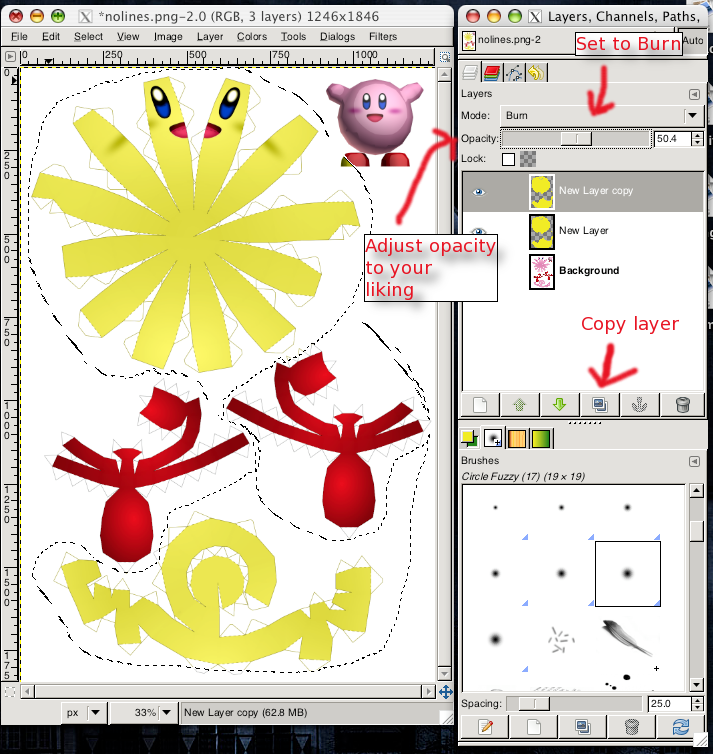The width and height of the screenshot is (713, 754).
Task: Raise the layer with up arrow
Action: [x=520, y=405]
